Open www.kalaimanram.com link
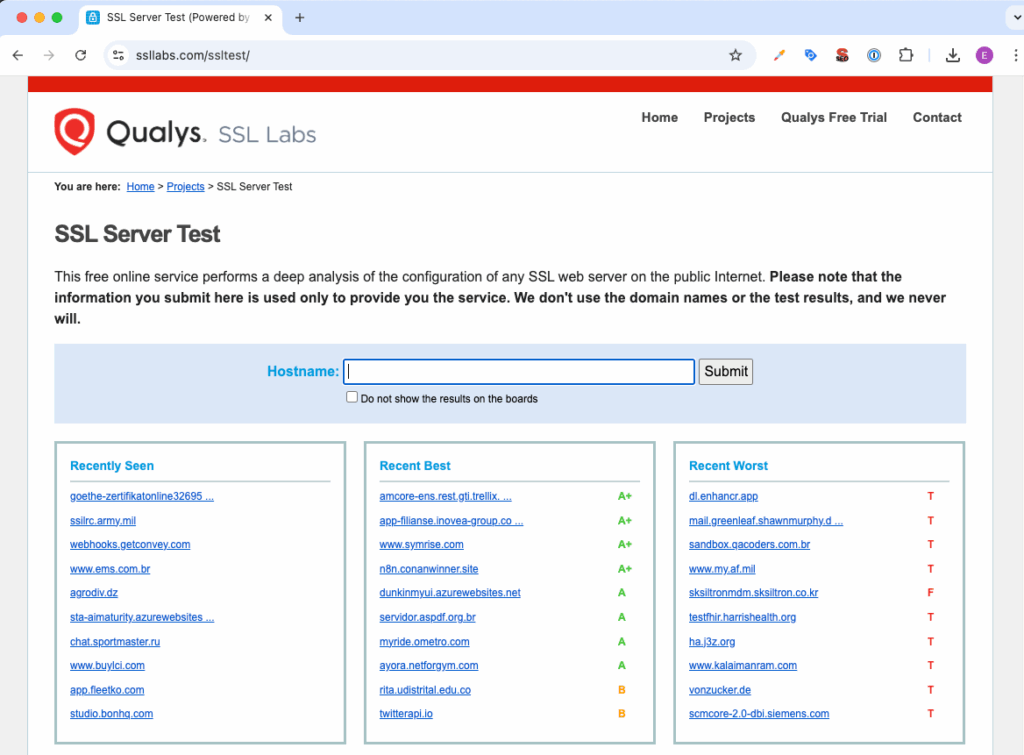This screenshot has width=1024, height=755. [x=743, y=666]
